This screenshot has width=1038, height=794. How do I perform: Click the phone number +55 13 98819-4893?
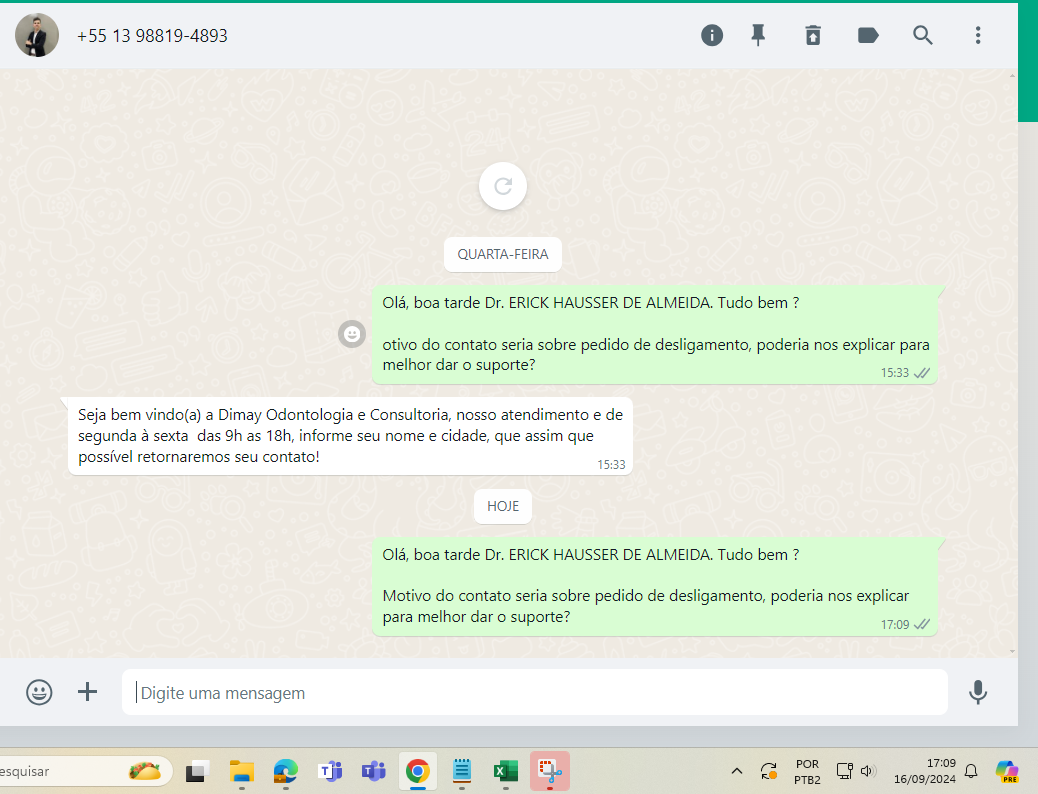(152, 36)
